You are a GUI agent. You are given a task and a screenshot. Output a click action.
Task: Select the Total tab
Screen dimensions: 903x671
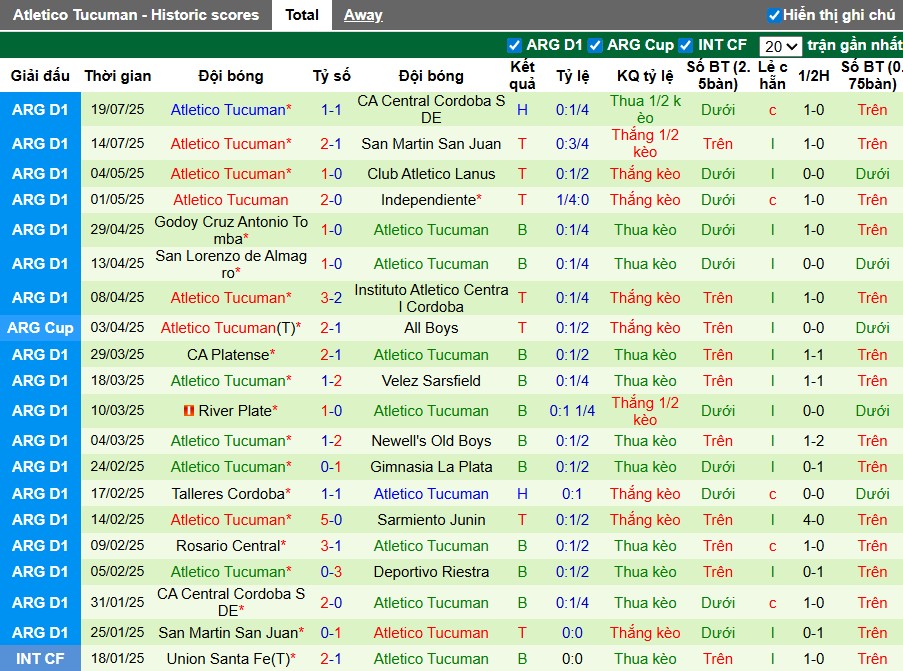point(302,15)
